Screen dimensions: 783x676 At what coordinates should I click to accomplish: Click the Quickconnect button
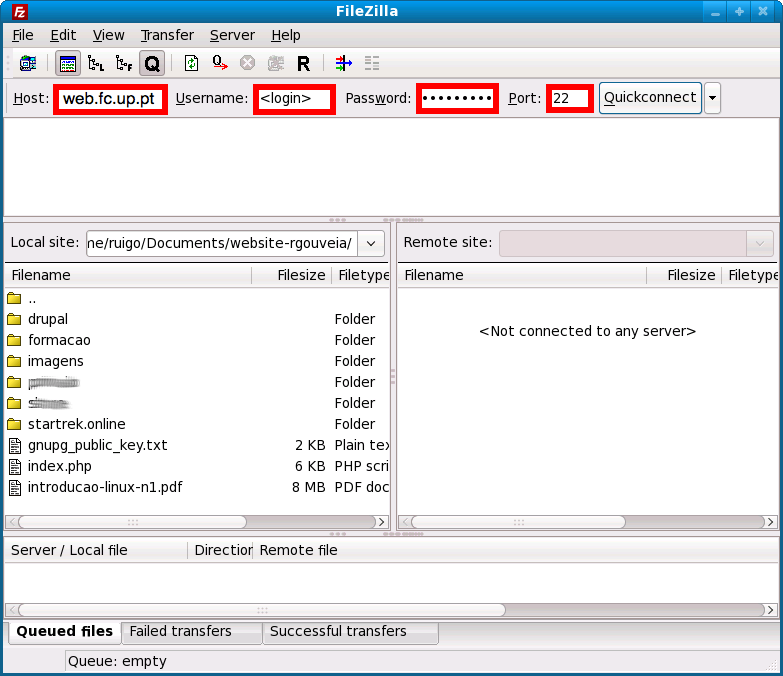tap(650, 98)
